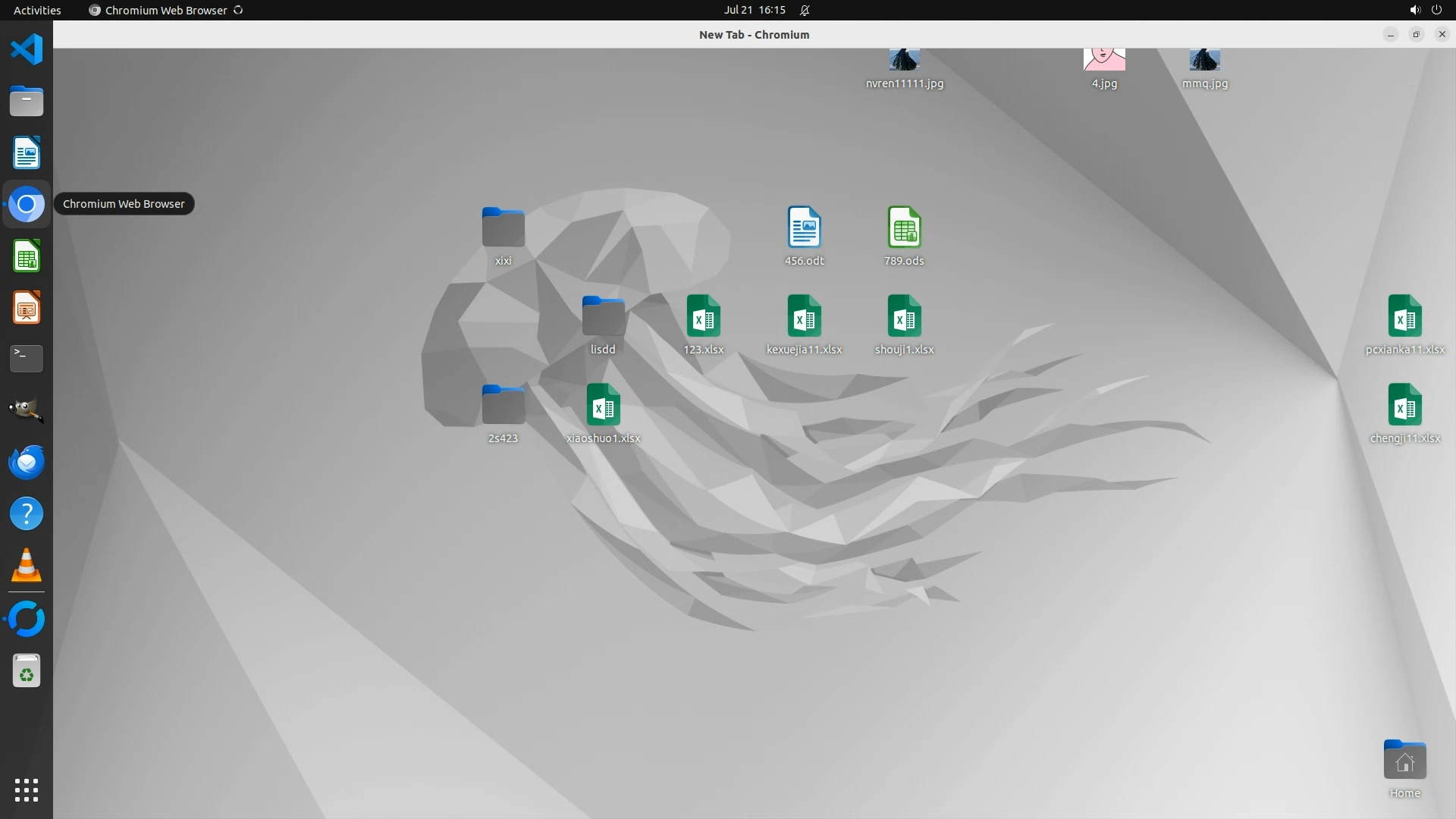Open Thunderbird mail from the dock
The height and width of the screenshot is (819, 1456).
[27, 462]
